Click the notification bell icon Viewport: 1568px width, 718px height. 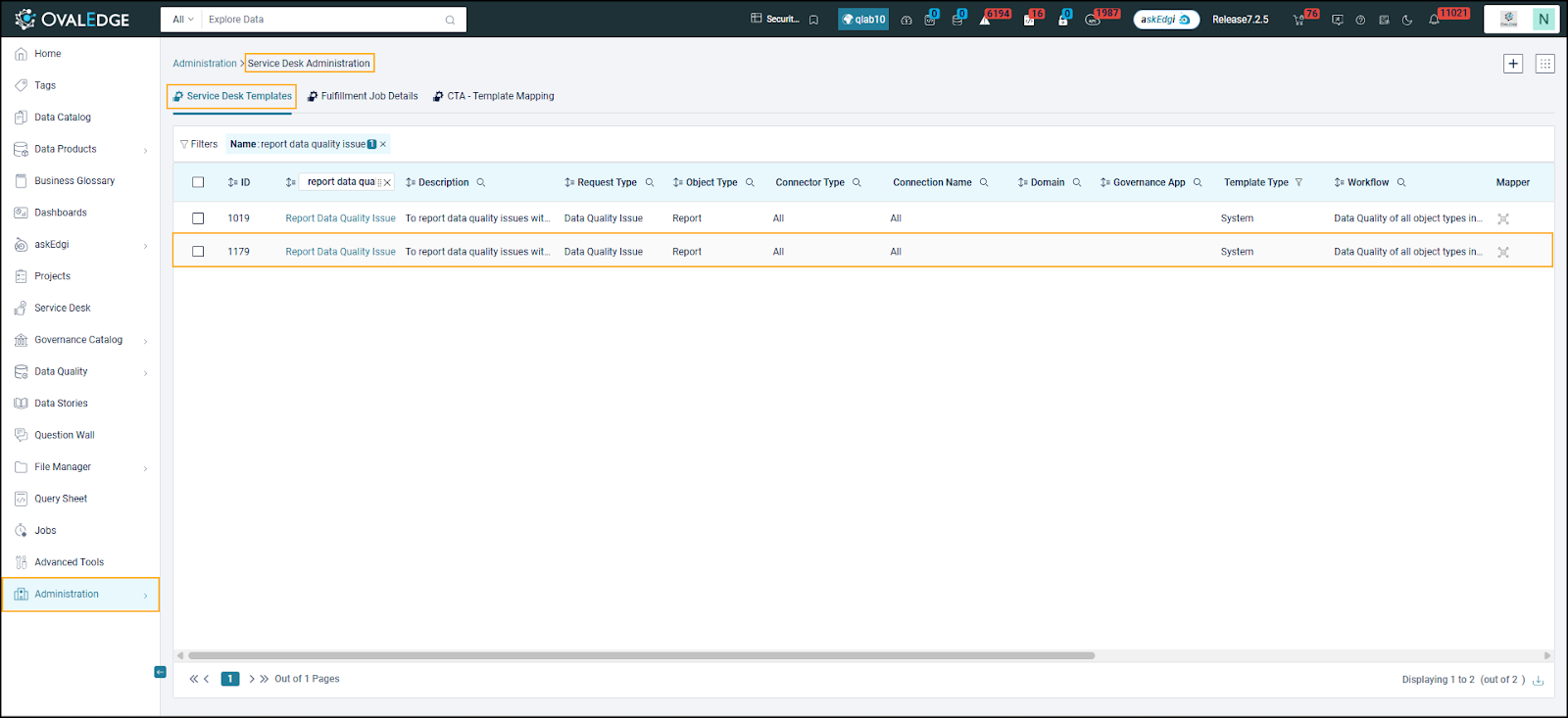(x=1434, y=20)
